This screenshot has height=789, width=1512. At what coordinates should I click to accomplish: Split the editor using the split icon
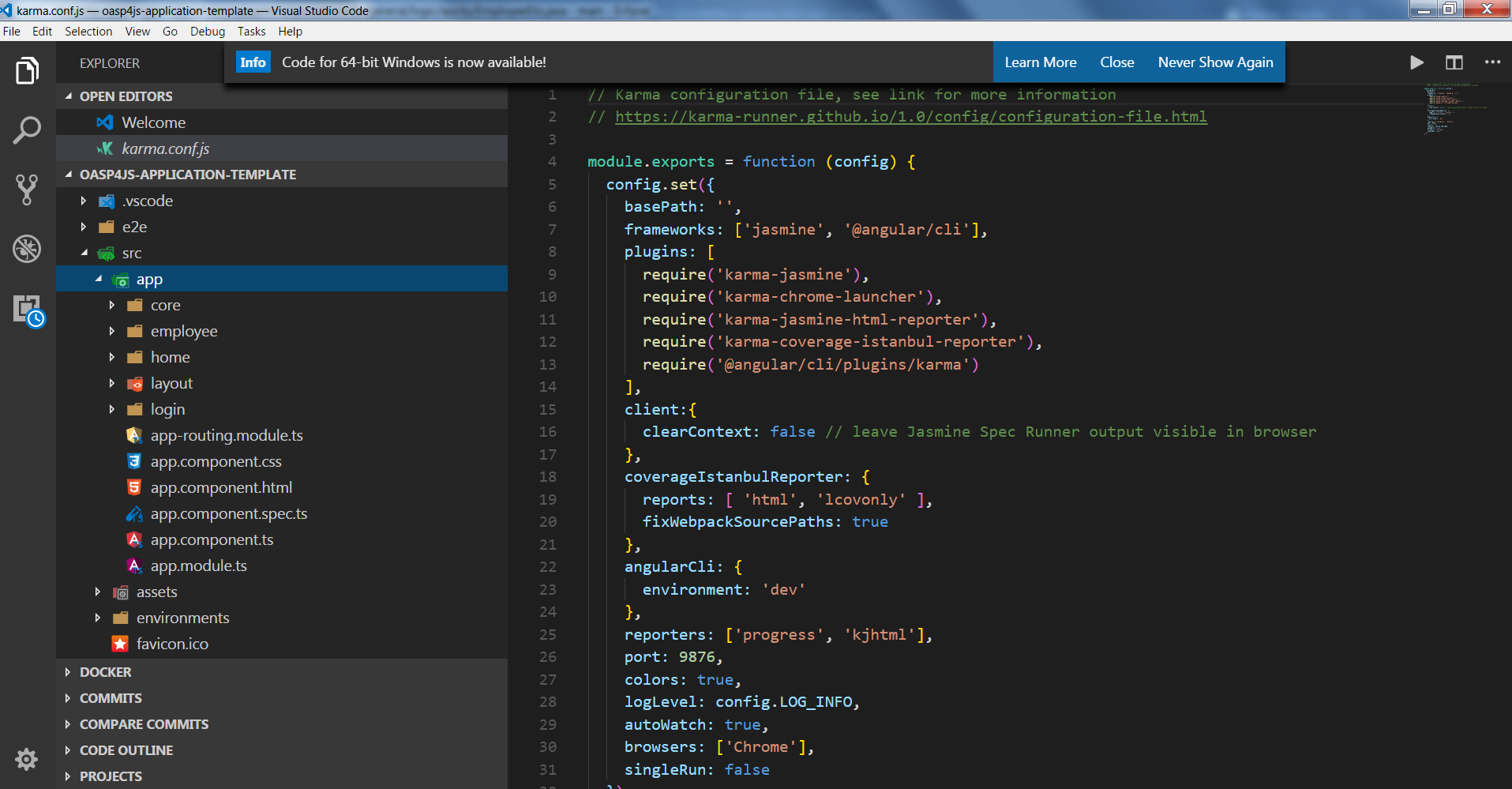1454,62
